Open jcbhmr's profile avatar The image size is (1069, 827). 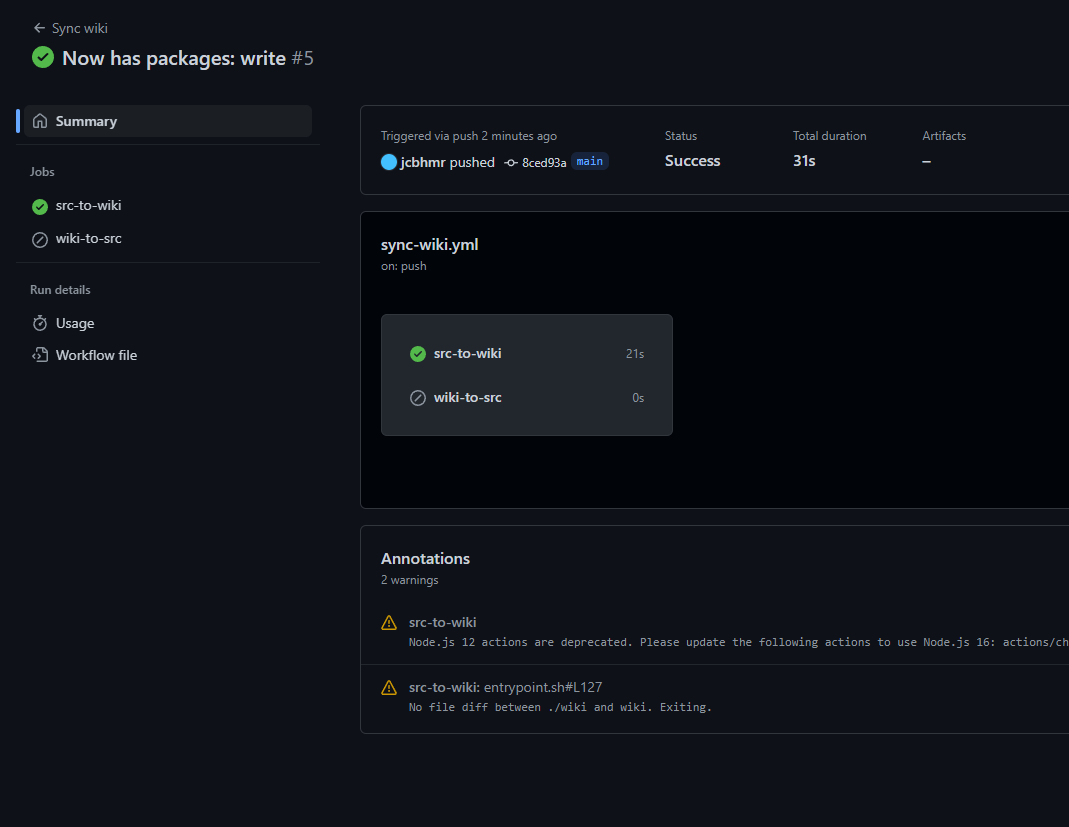(389, 162)
